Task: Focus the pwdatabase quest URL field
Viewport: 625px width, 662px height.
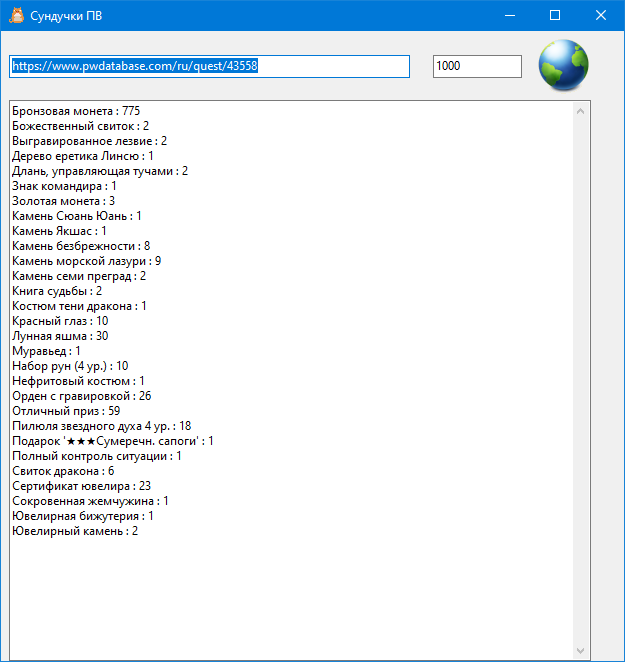Action: 209,66
